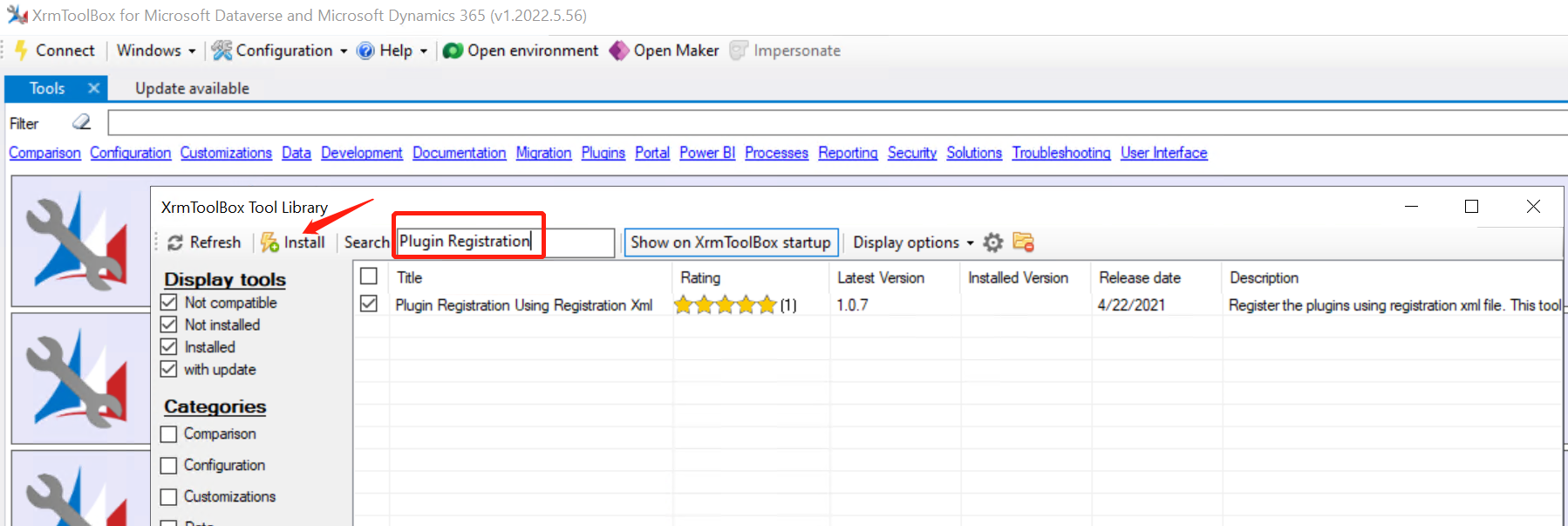Expand the Help dropdown arrow
Screen dimensions: 1568x526
pyautogui.click(x=424, y=51)
